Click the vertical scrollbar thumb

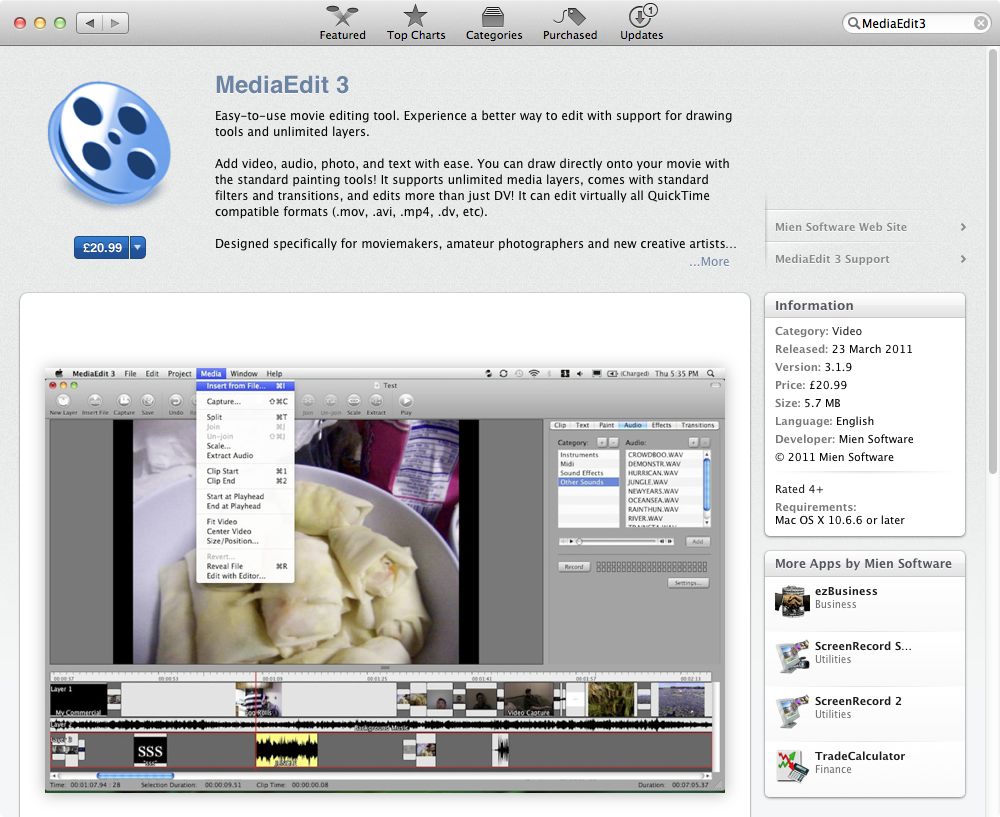(x=992, y=261)
